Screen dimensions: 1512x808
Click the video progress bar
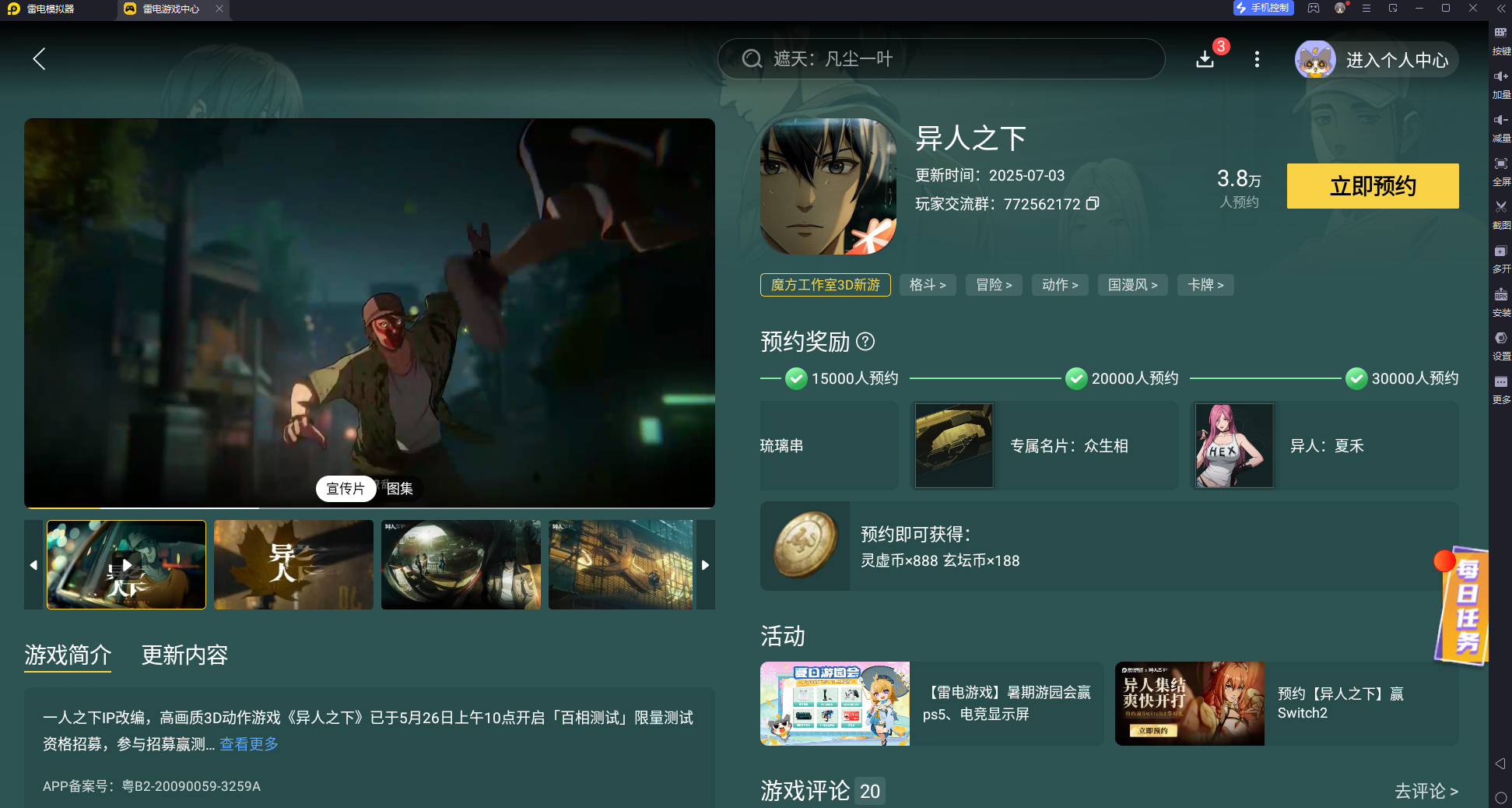pos(370,508)
